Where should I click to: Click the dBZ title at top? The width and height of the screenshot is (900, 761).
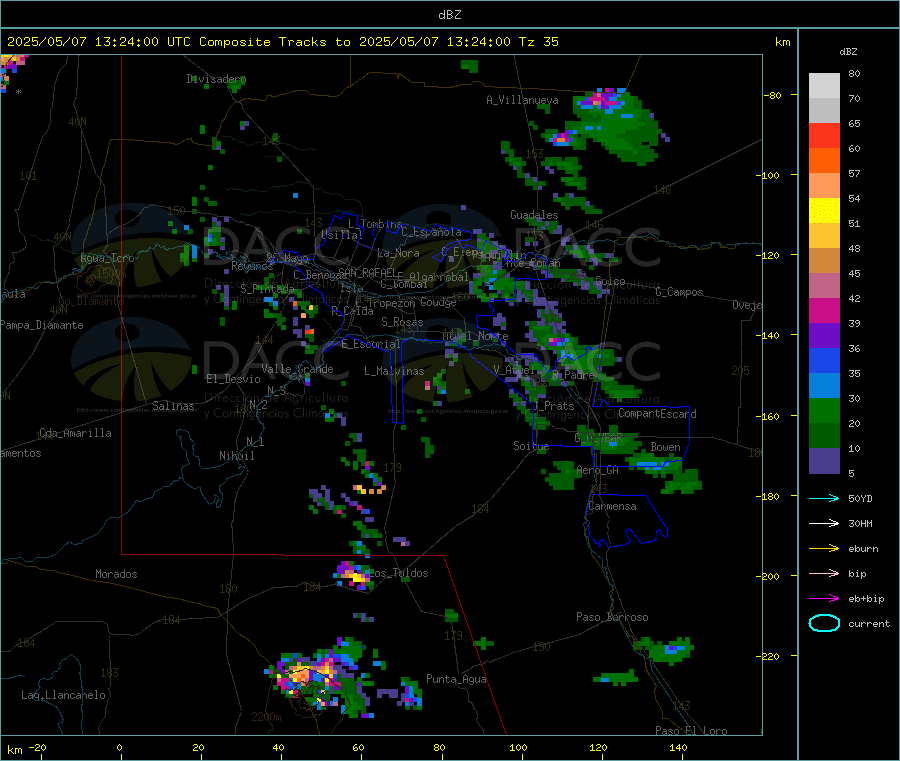[x=449, y=15]
